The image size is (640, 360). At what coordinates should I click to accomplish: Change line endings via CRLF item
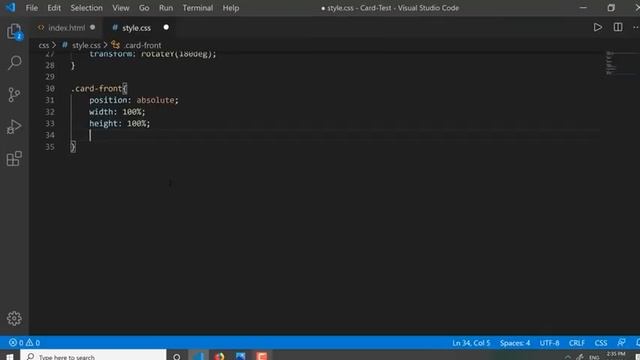click(x=577, y=343)
